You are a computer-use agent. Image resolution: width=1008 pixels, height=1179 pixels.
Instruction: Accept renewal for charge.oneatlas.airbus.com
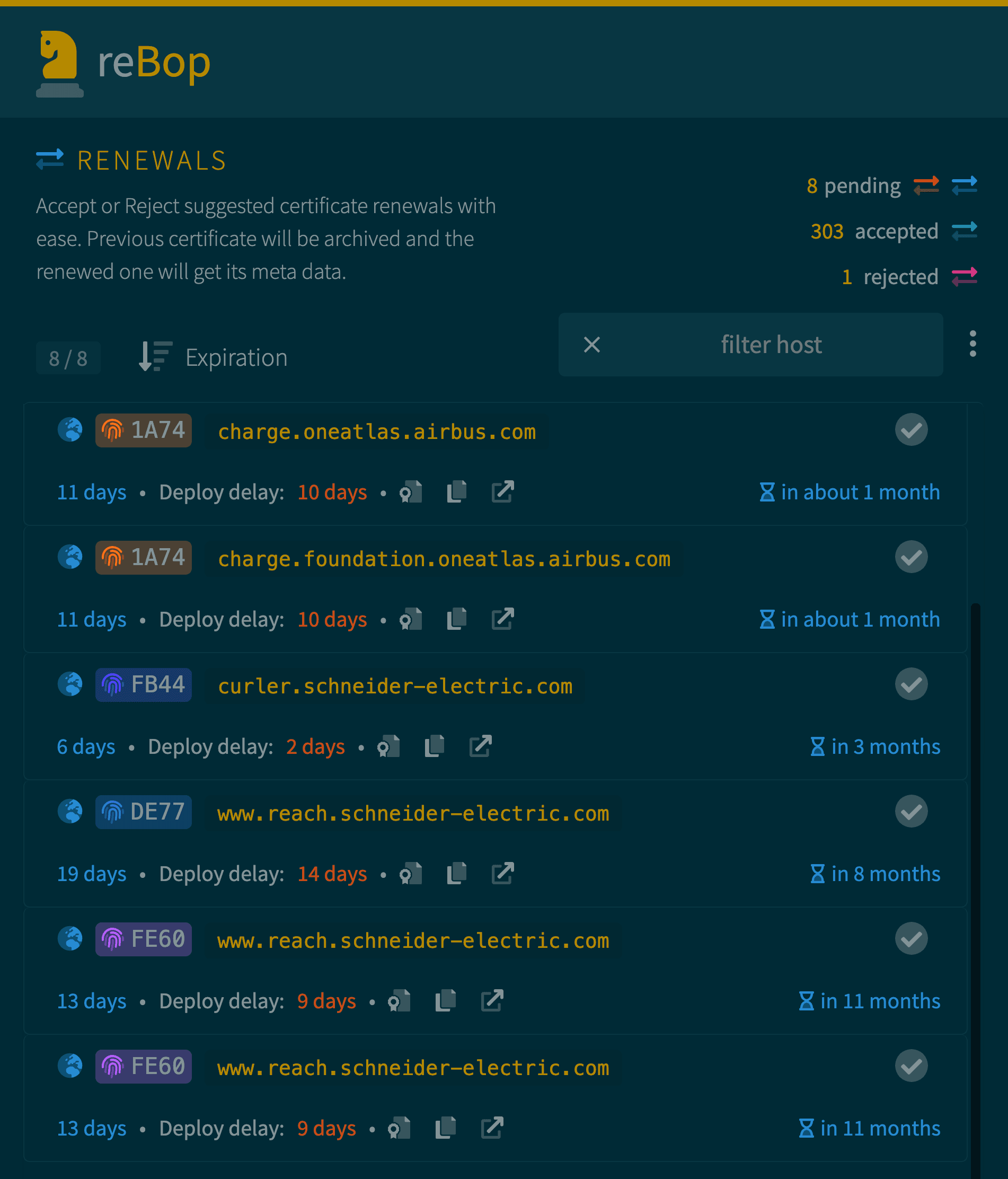(x=912, y=429)
